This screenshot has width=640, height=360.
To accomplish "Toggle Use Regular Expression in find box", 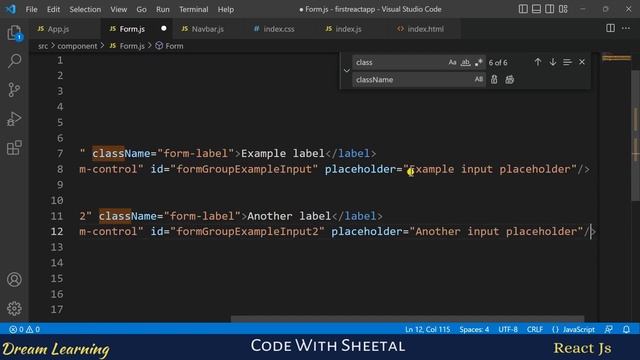I will pyautogui.click(x=478, y=62).
